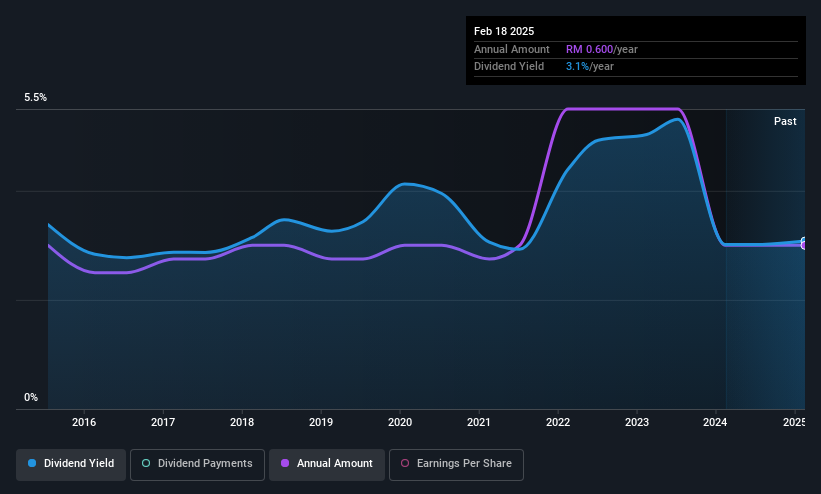Select the 2019 x-axis label

(x=321, y=422)
